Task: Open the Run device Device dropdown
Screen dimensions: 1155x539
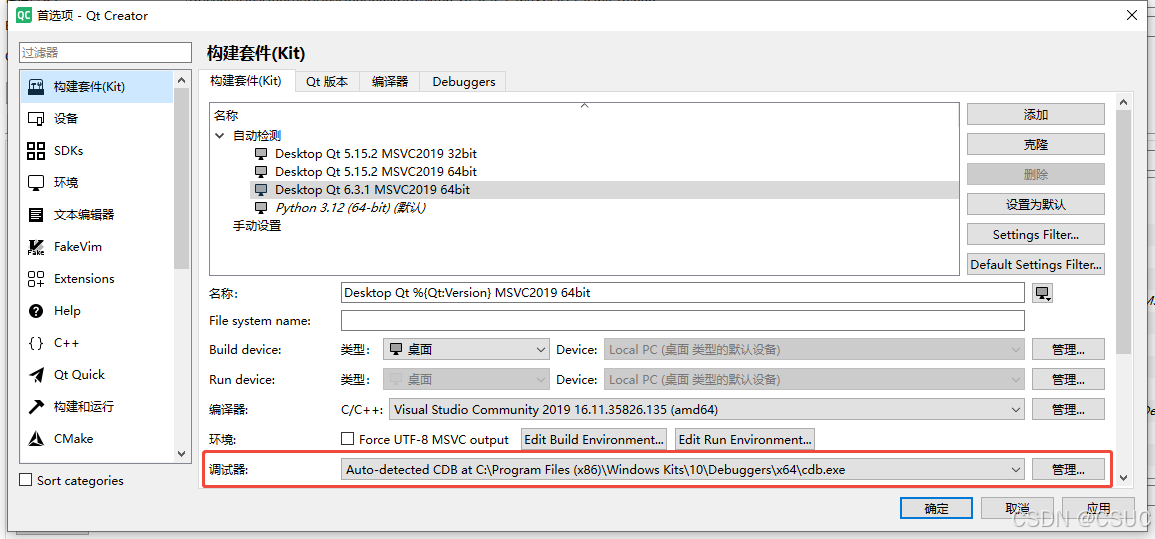Action: [x=814, y=379]
